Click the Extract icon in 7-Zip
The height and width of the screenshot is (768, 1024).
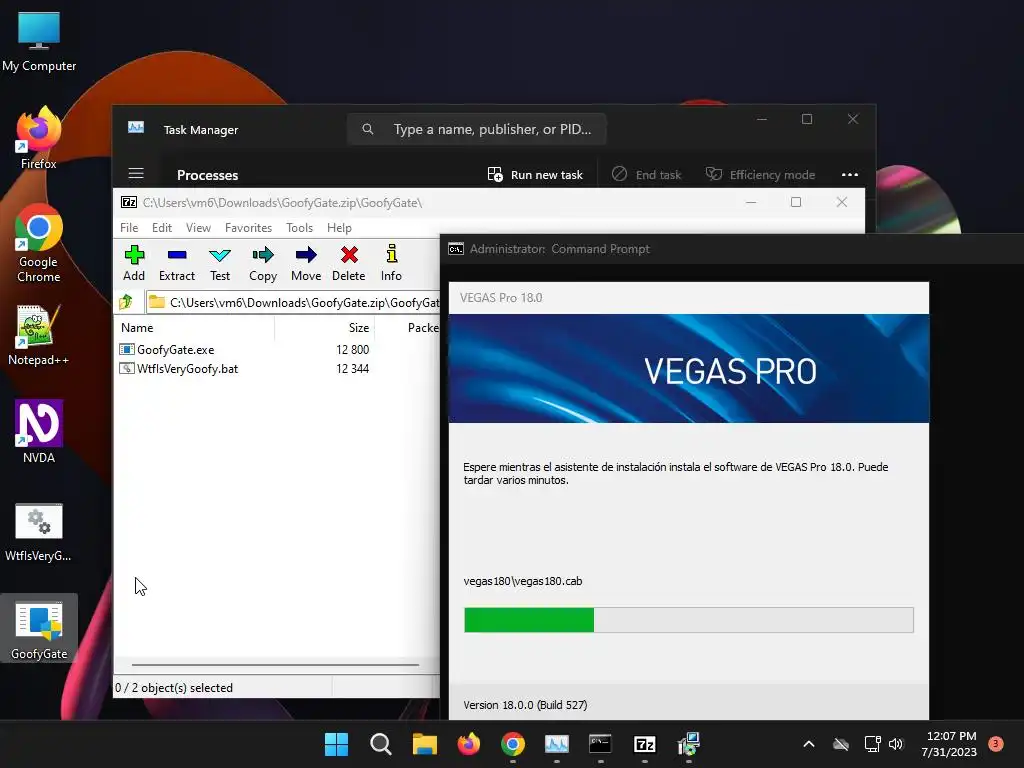[177, 263]
